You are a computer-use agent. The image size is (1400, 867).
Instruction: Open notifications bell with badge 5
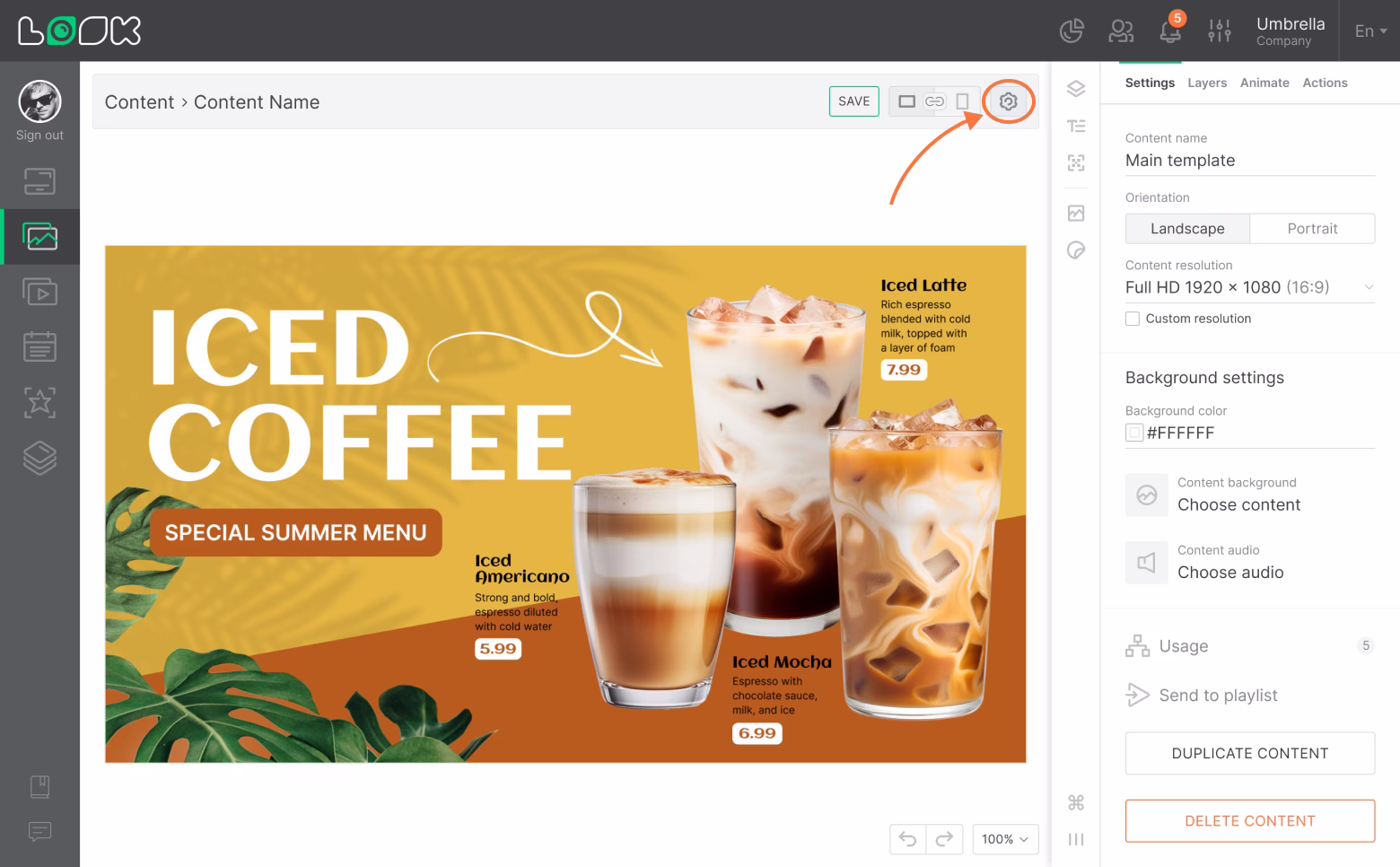(x=1170, y=31)
